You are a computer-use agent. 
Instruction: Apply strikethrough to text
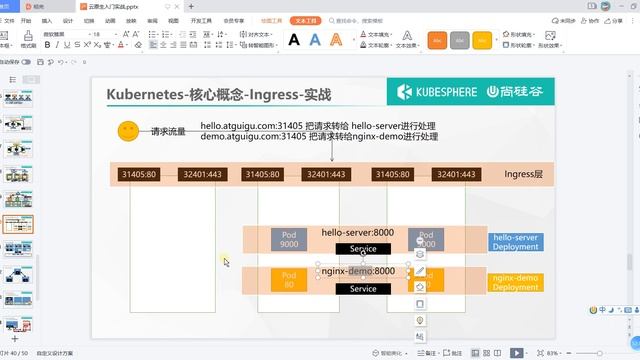click(x=77, y=44)
